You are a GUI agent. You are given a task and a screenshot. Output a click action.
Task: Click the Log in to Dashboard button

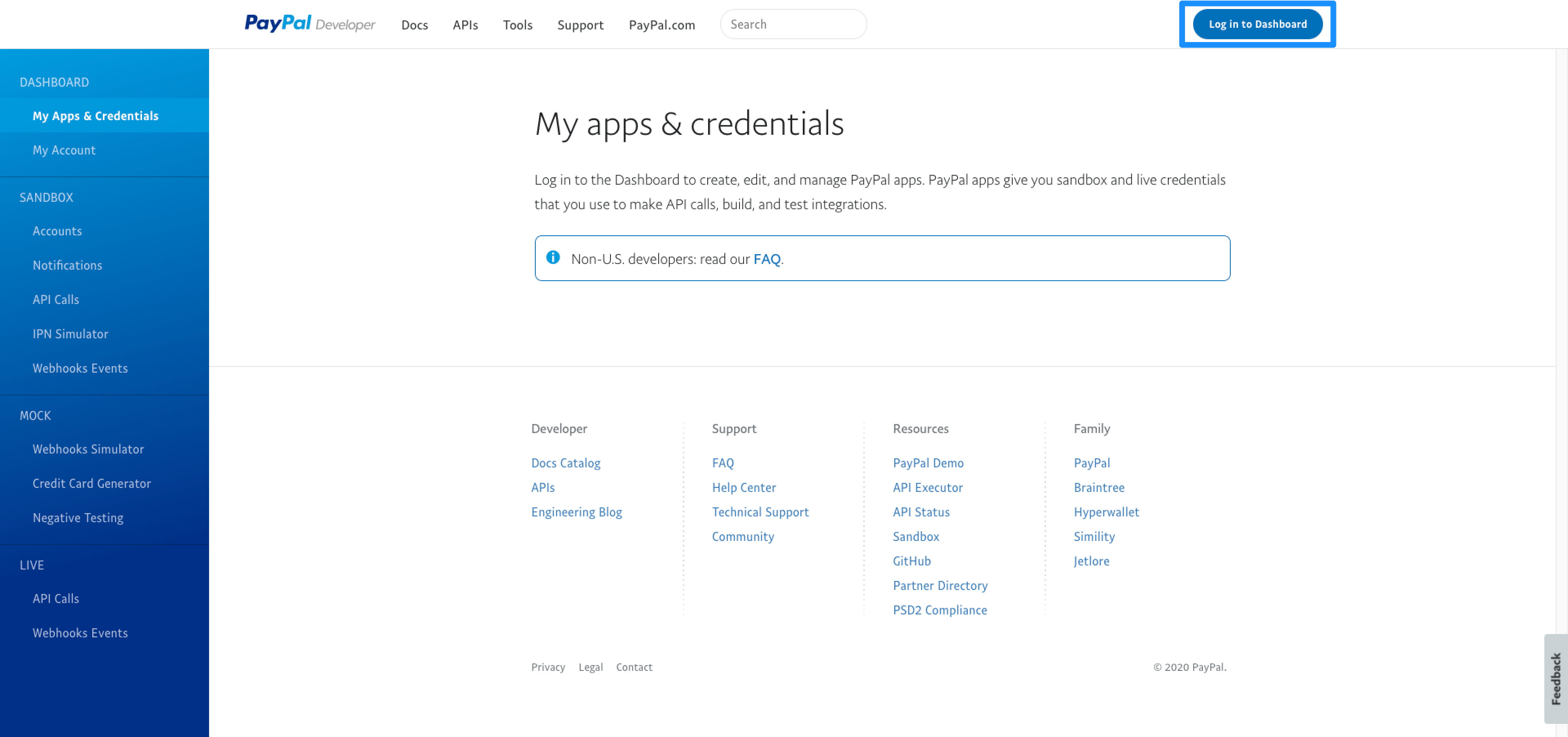(1258, 25)
